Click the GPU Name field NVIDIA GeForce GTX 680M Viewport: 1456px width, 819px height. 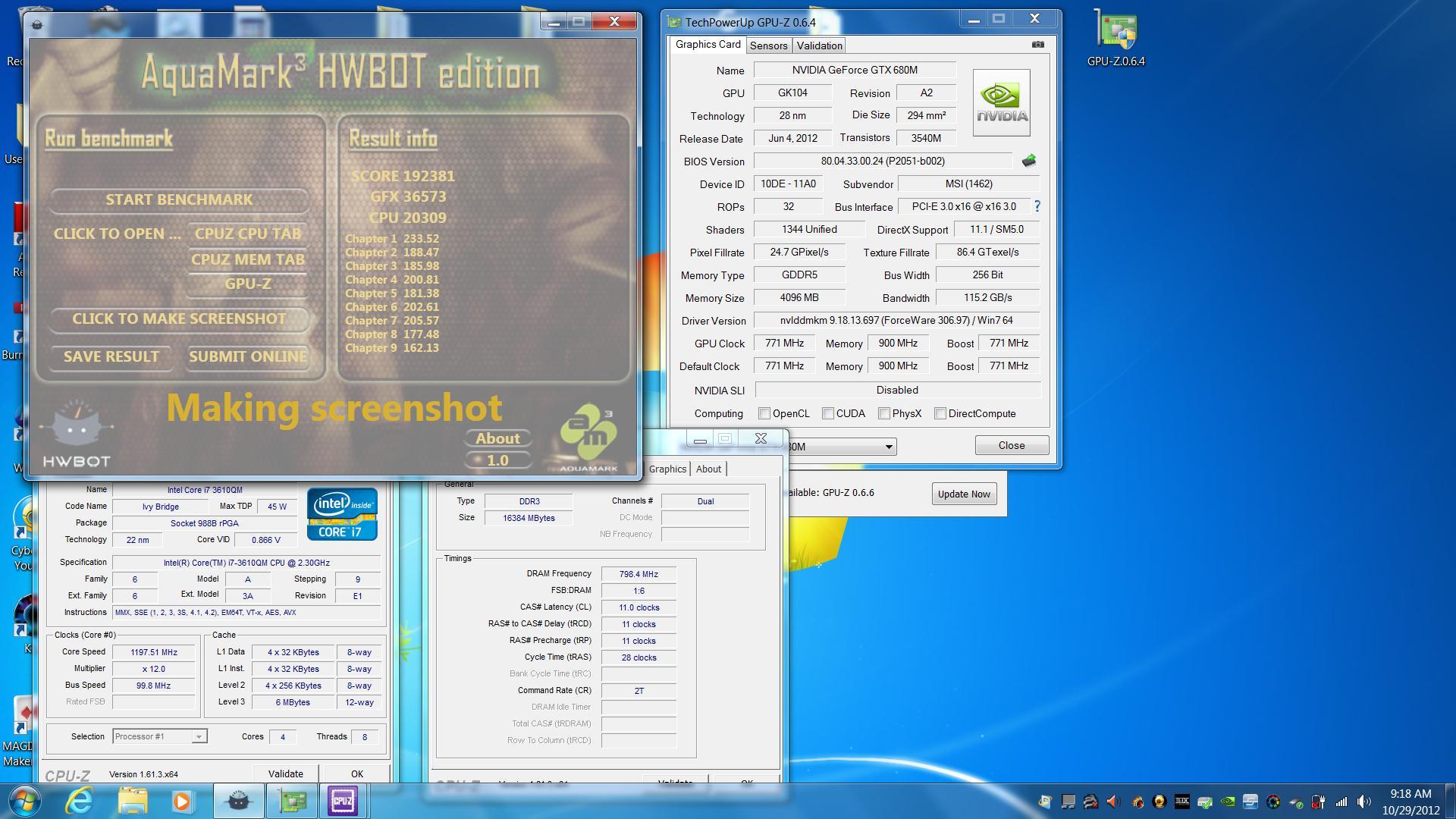click(x=855, y=70)
